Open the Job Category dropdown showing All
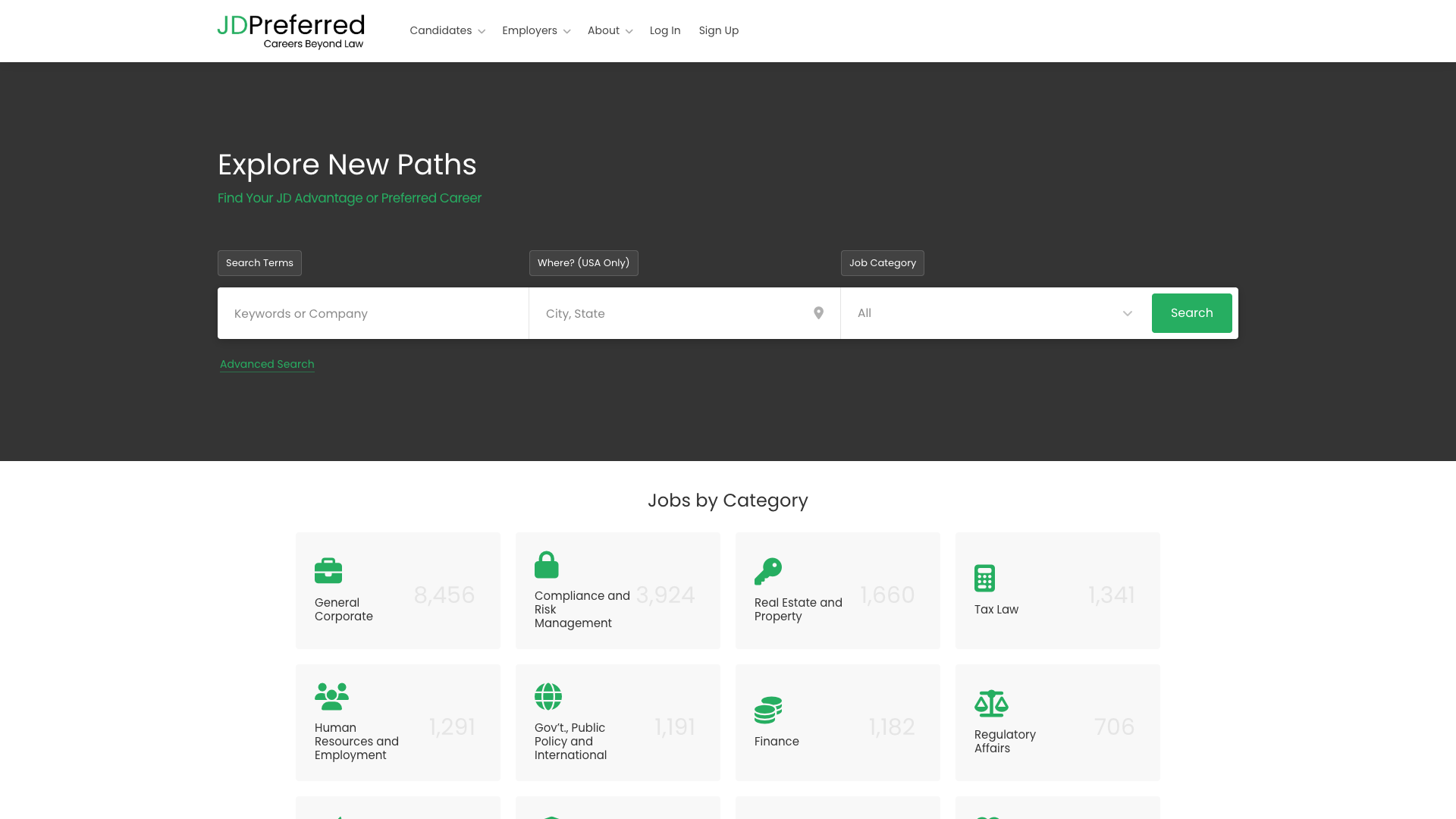Viewport: 1456px width, 819px height. click(994, 313)
